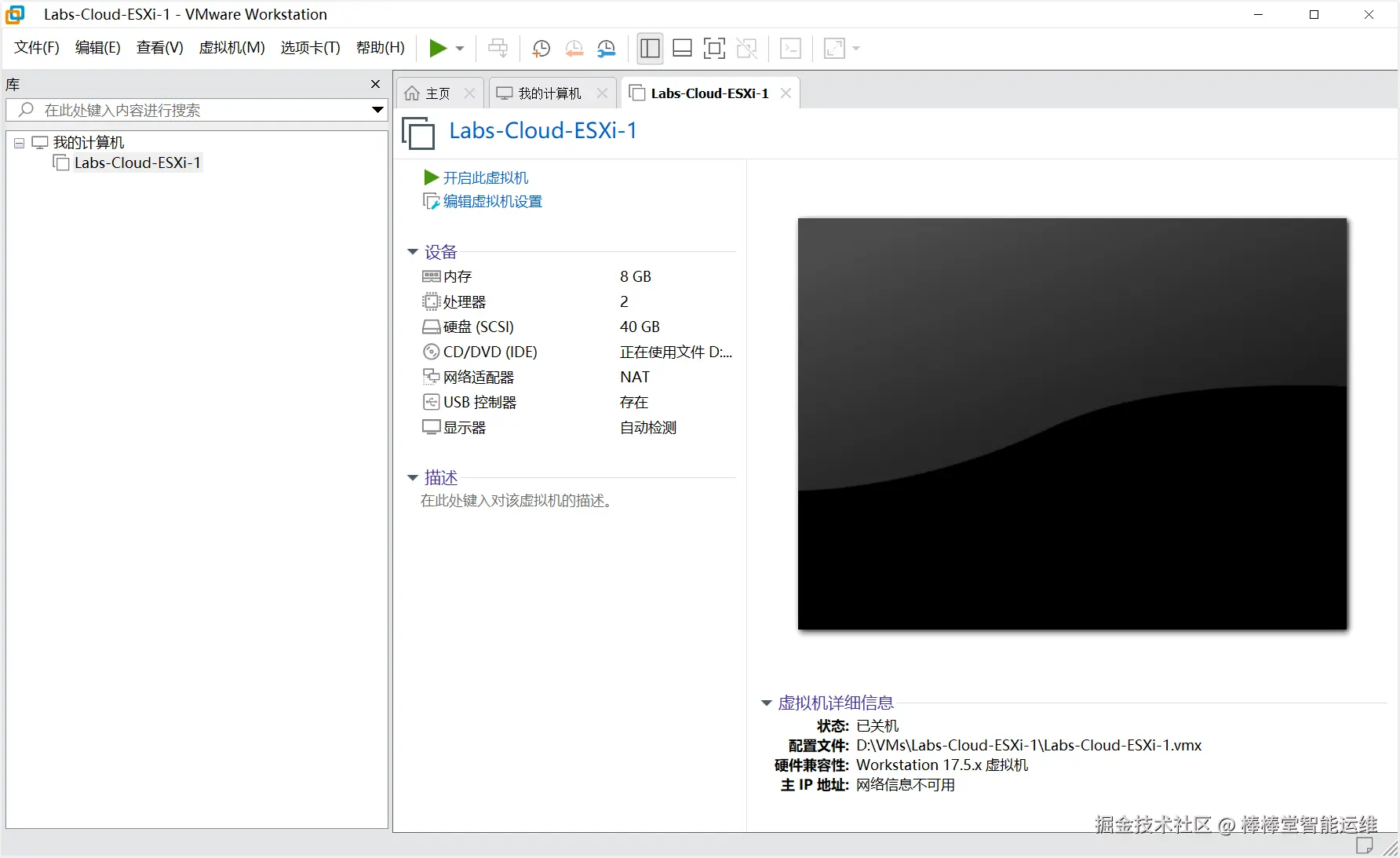
Task: Open the library search dropdown arrow
Action: (x=377, y=110)
